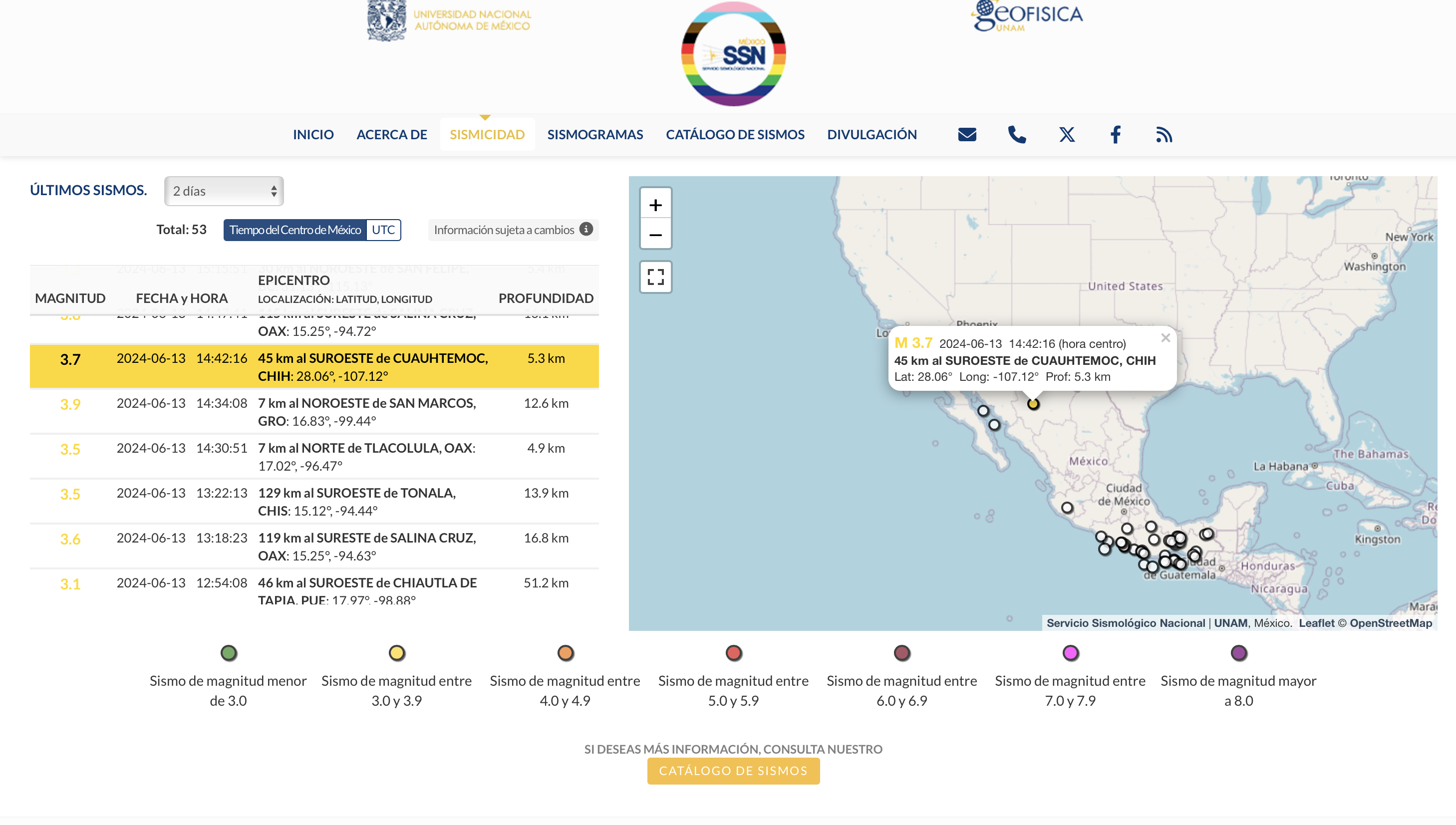1456x825 pixels.
Task: Select the CHIAUTLA DE TAPIA earthquake row
Action: point(314,587)
